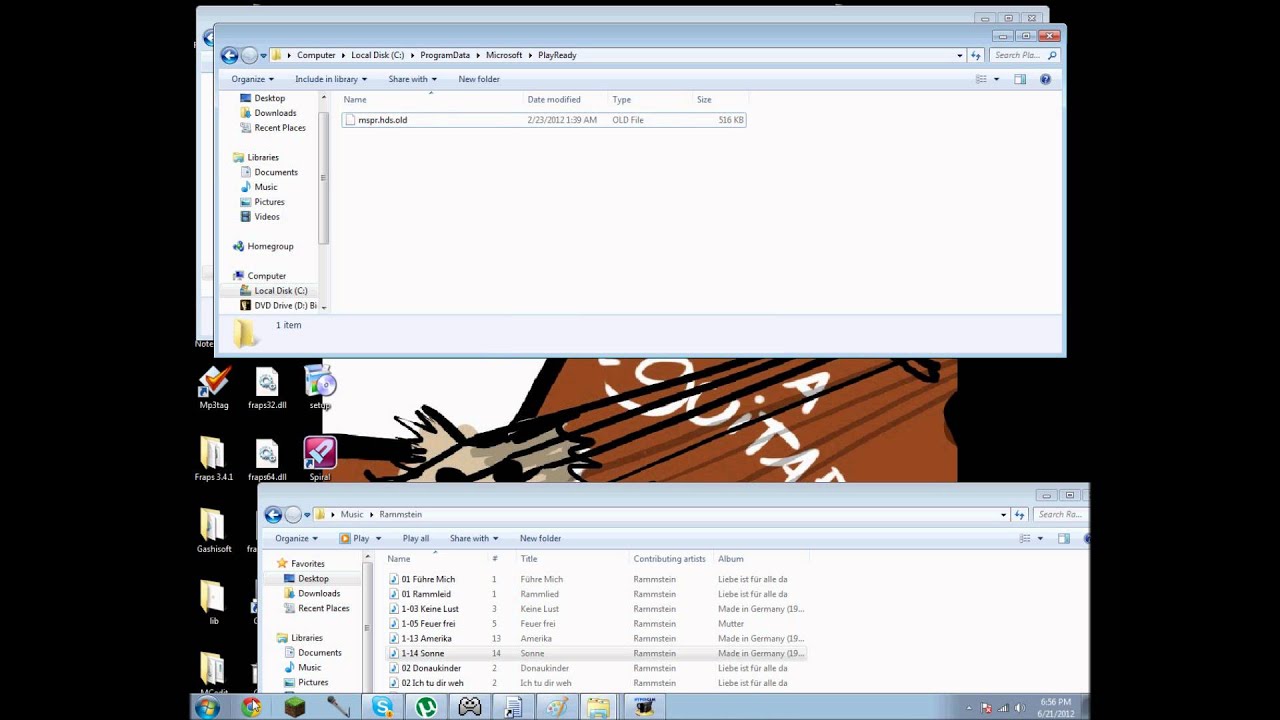
Task: Open uTorrent from taskbar
Action: 426,708
